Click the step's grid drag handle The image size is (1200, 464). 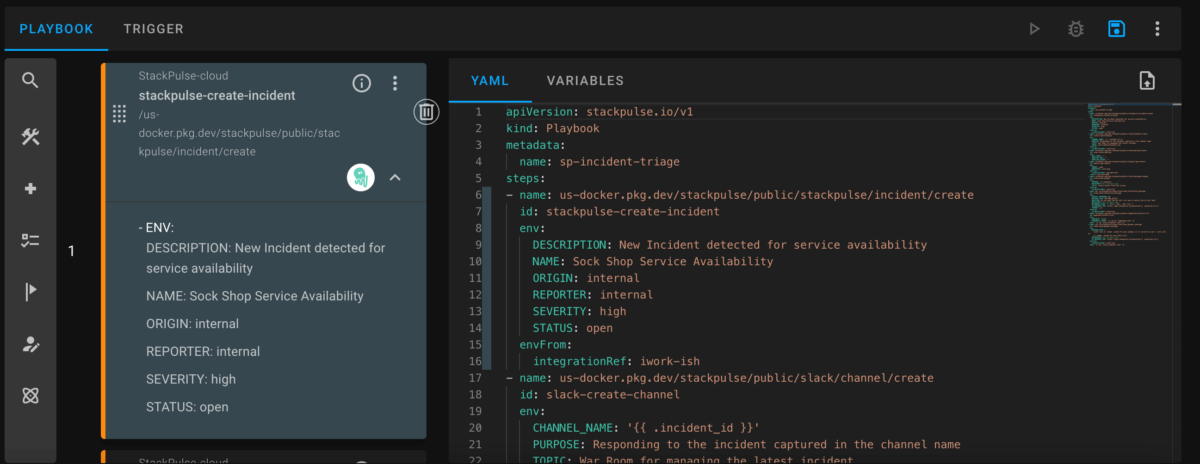pos(119,113)
